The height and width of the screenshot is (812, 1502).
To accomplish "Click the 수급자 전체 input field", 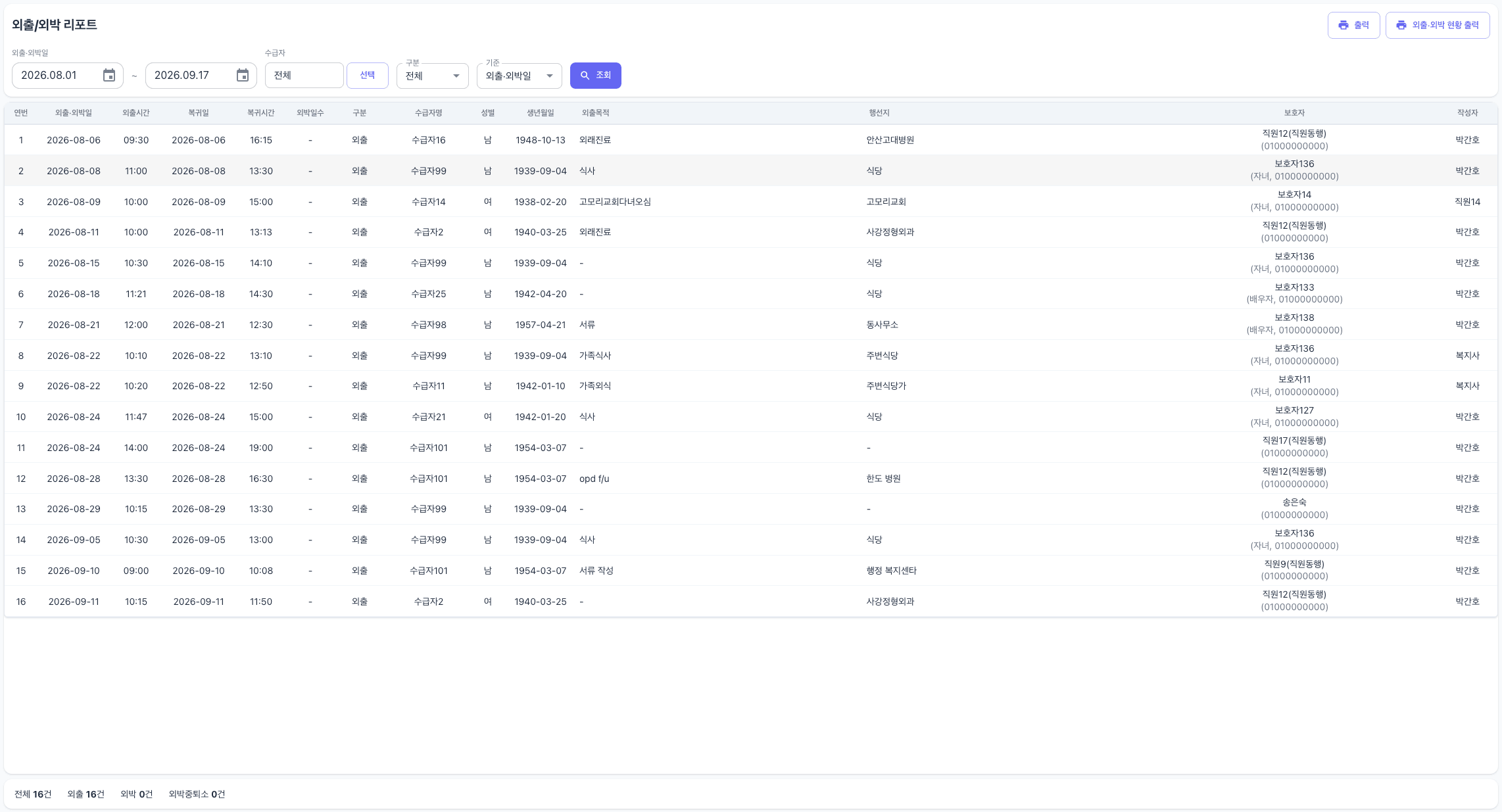I will click(304, 76).
